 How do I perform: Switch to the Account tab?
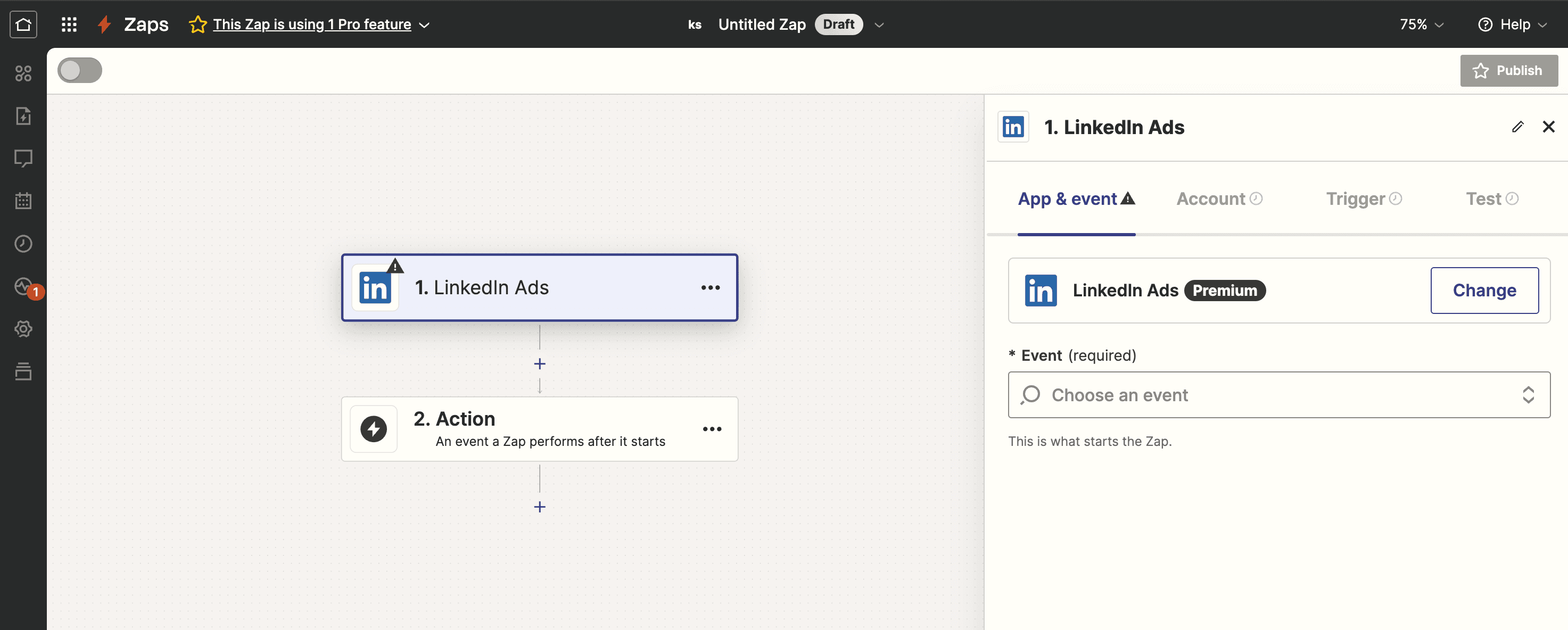pyautogui.click(x=1219, y=199)
